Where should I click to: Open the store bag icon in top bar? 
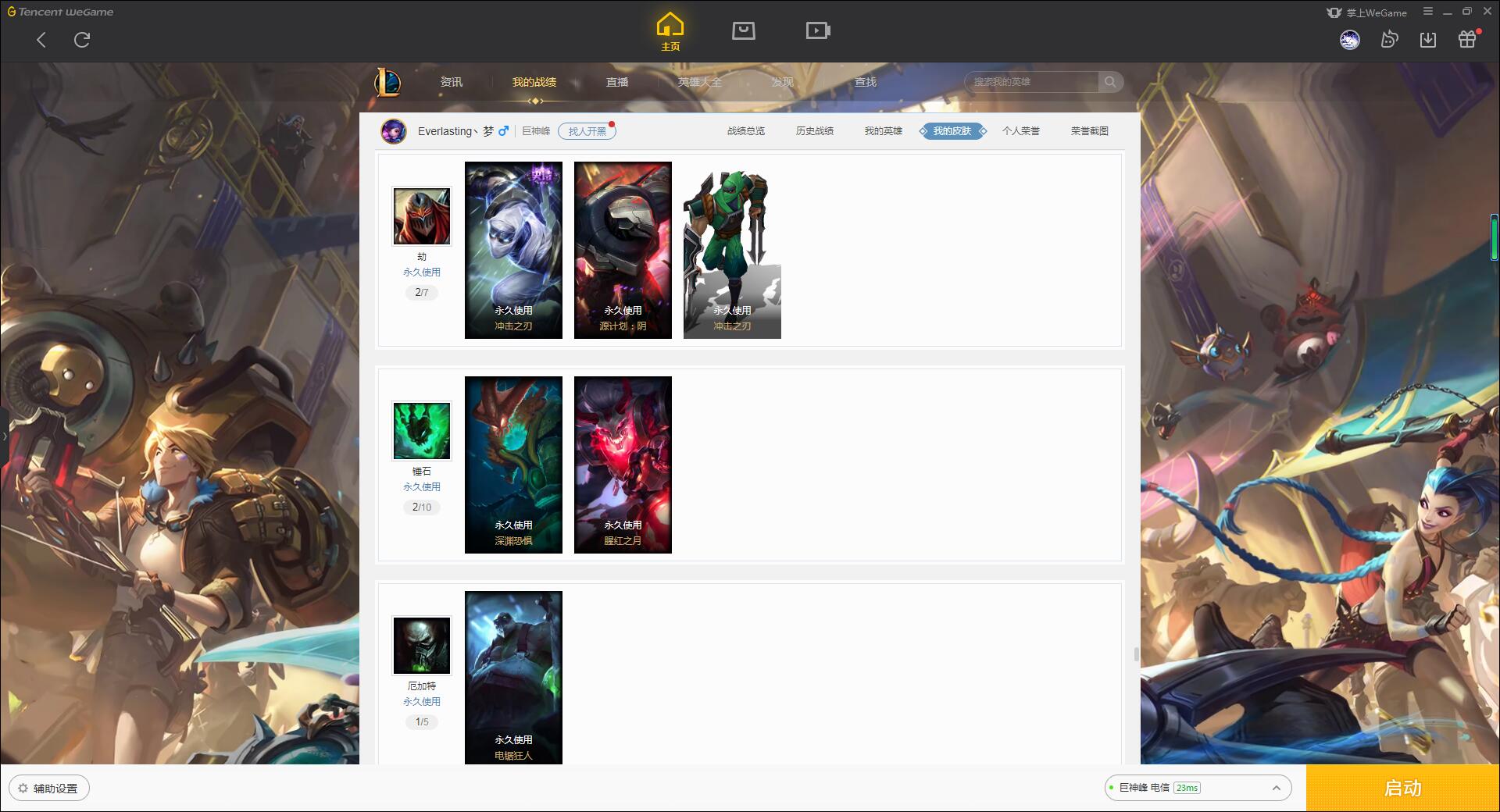coord(743,30)
